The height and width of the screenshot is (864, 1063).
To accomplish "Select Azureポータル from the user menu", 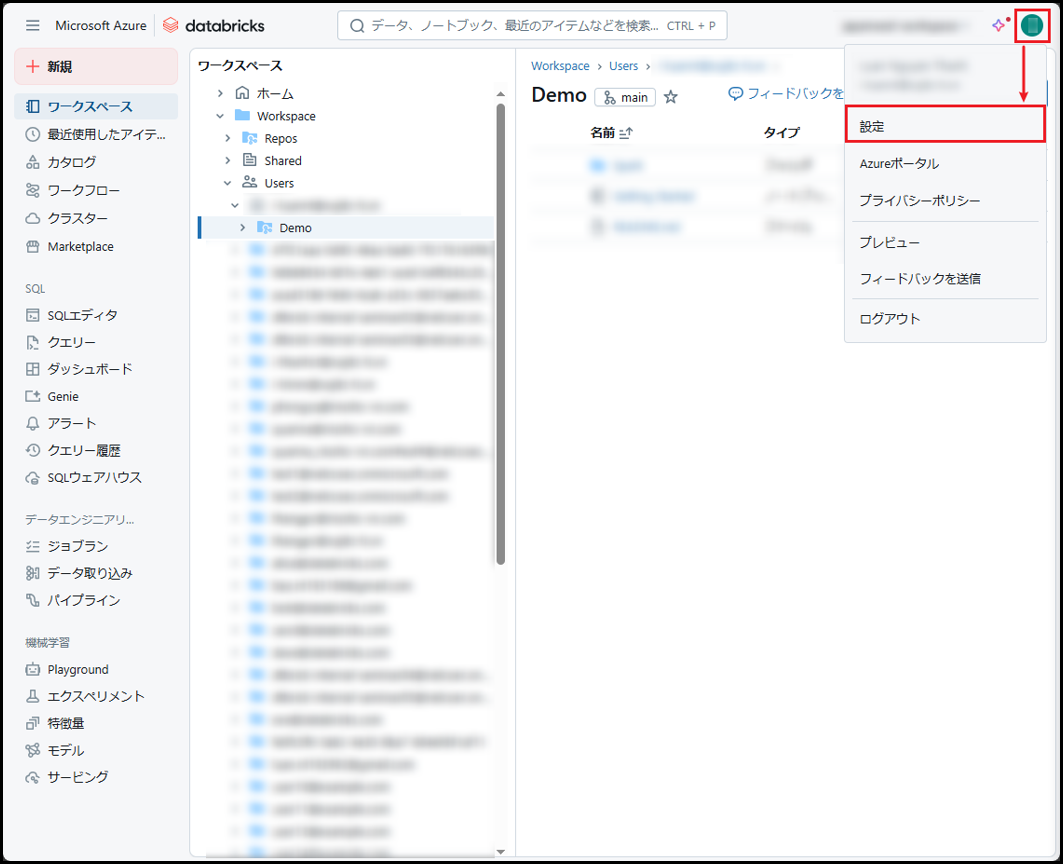I will (x=945, y=163).
